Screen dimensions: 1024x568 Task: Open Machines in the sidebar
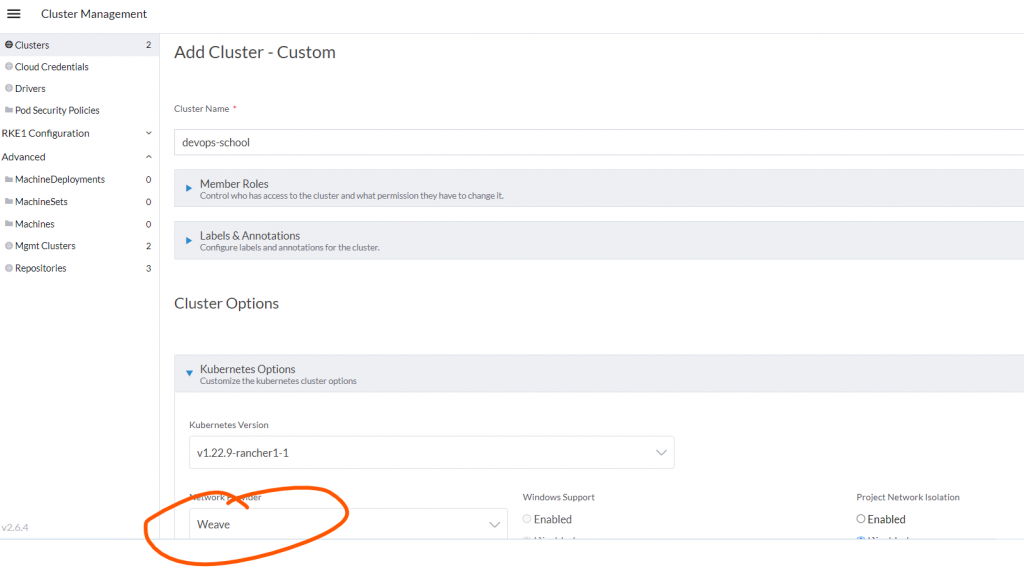pyautogui.click(x=35, y=224)
